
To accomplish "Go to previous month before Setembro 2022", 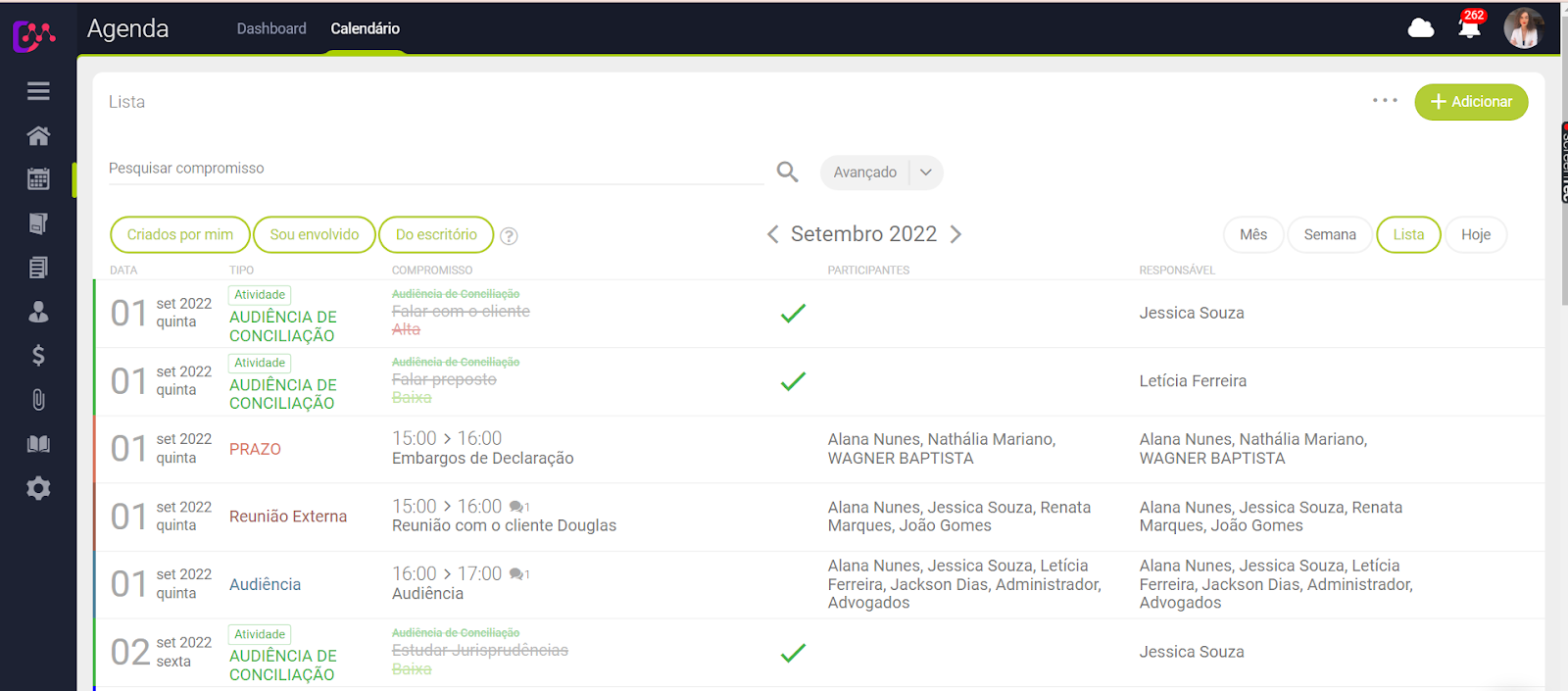I will coord(773,234).
